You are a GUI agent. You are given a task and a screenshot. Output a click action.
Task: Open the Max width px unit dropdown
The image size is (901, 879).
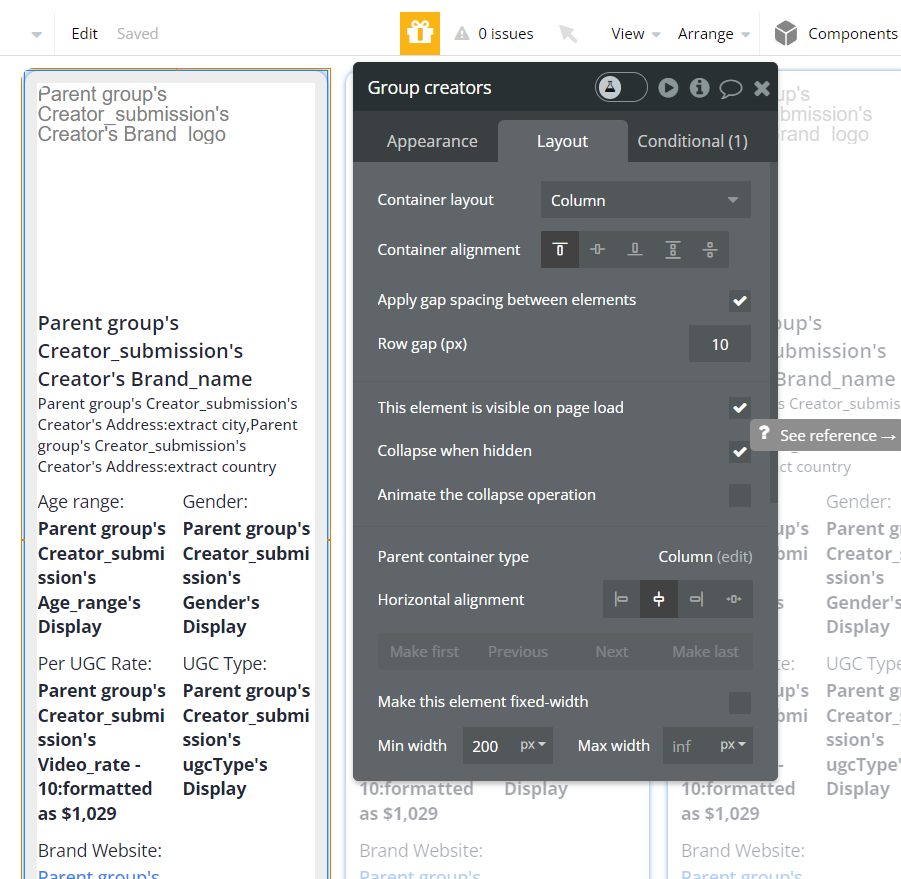pyautogui.click(x=733, y=745)
